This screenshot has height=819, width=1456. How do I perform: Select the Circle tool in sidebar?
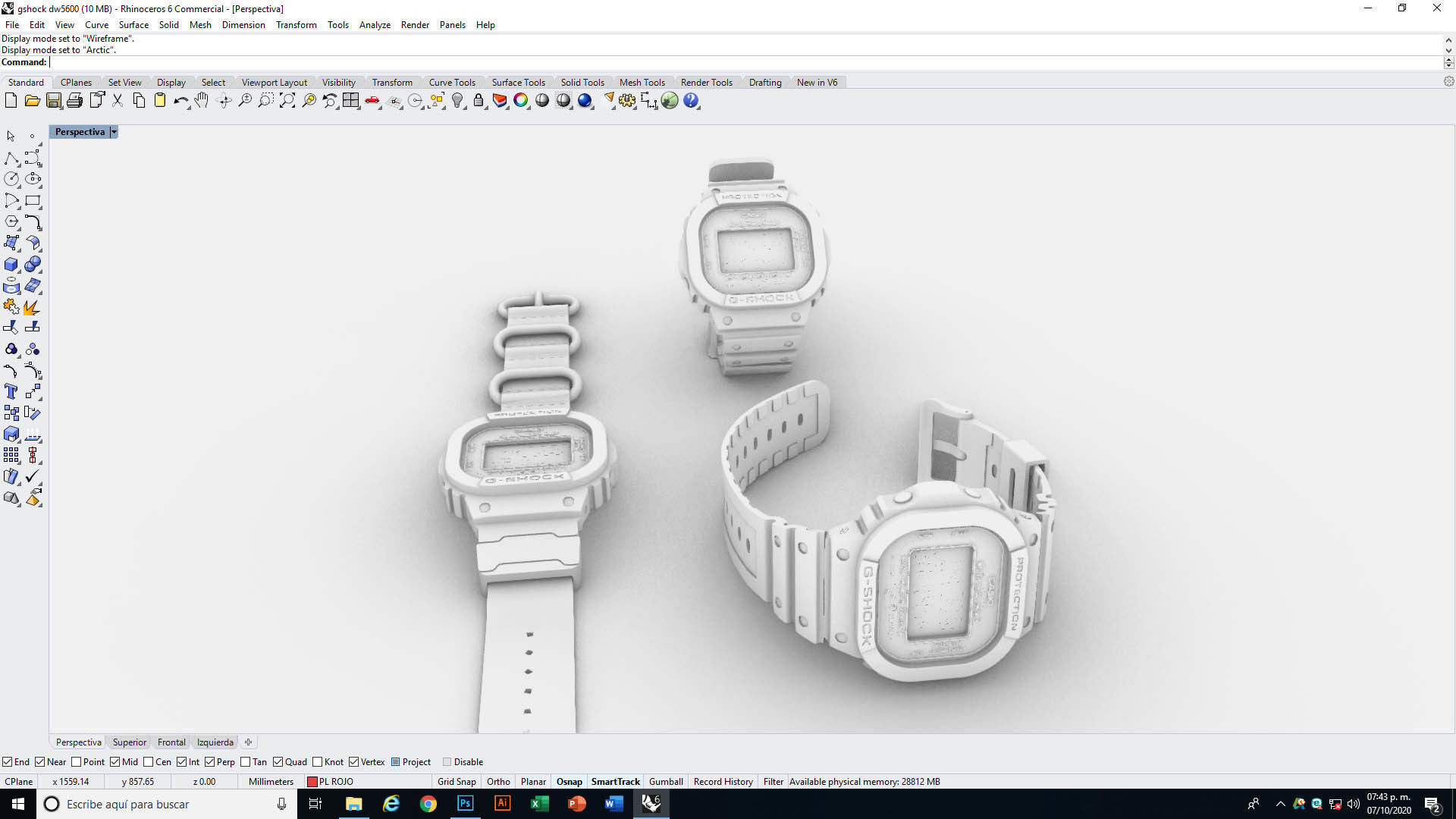point(11,179)
